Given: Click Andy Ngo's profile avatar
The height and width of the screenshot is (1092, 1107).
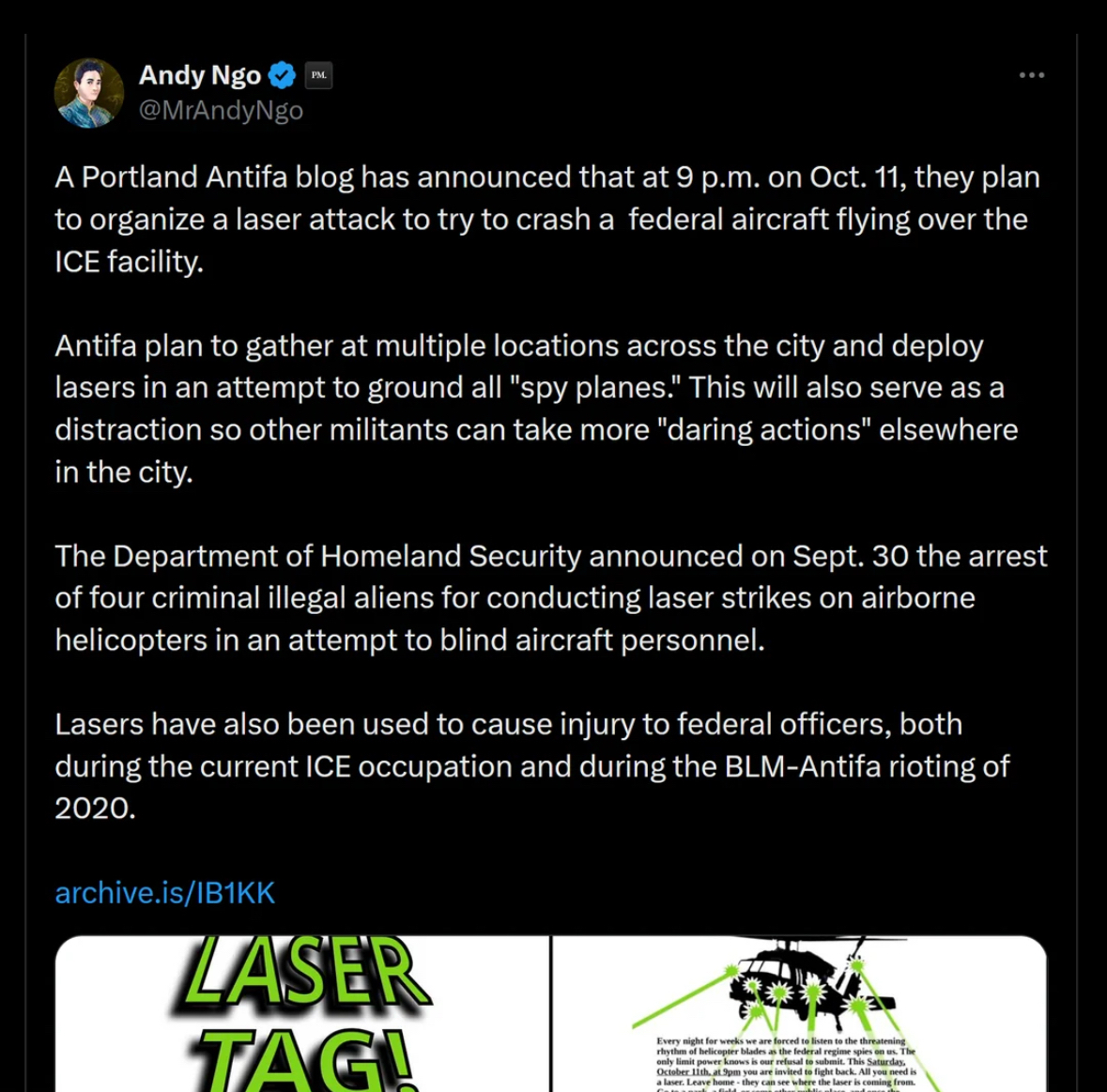Looking at the screenshot, I should point(89,93).
